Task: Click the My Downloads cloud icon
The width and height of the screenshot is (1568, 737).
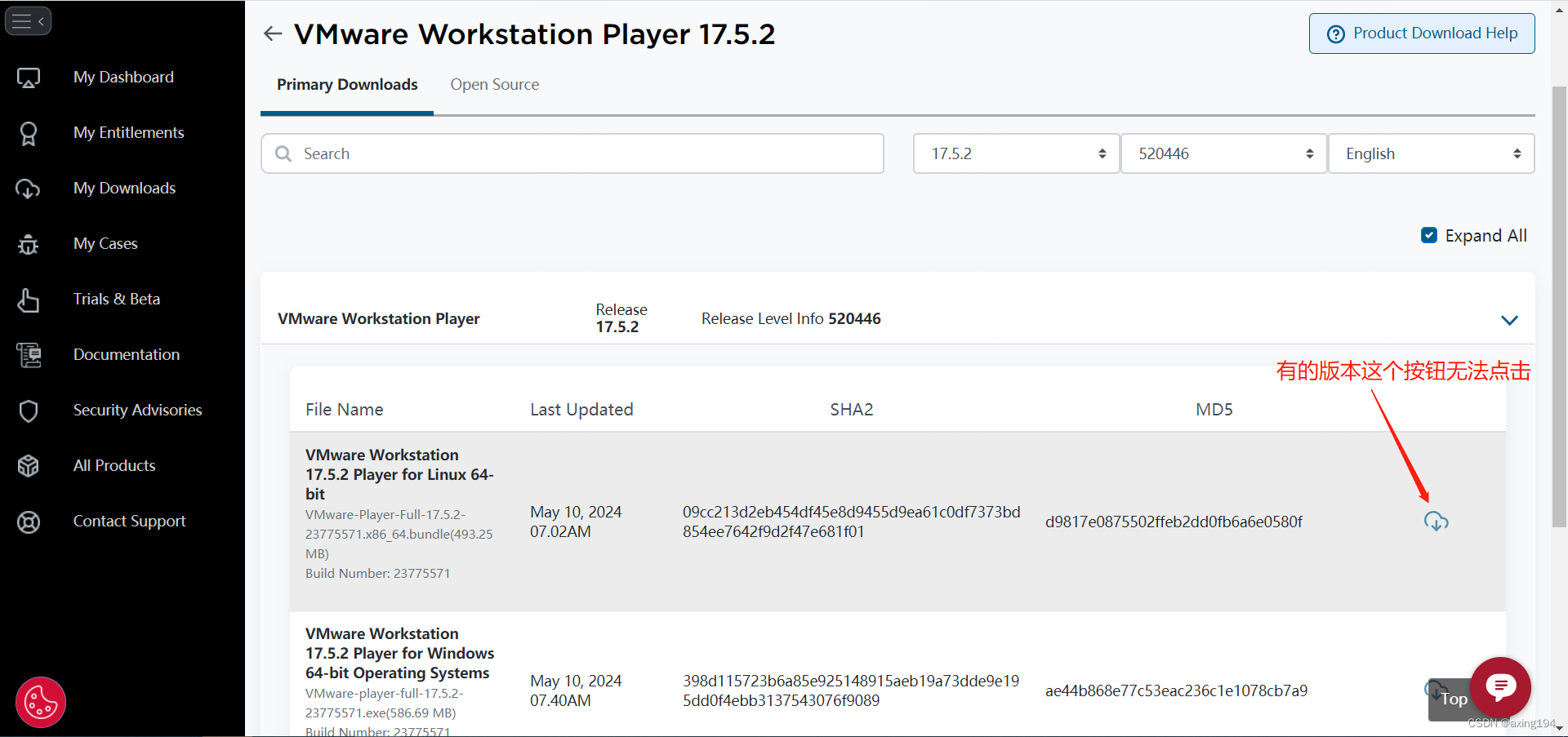Action: (29, 189)
